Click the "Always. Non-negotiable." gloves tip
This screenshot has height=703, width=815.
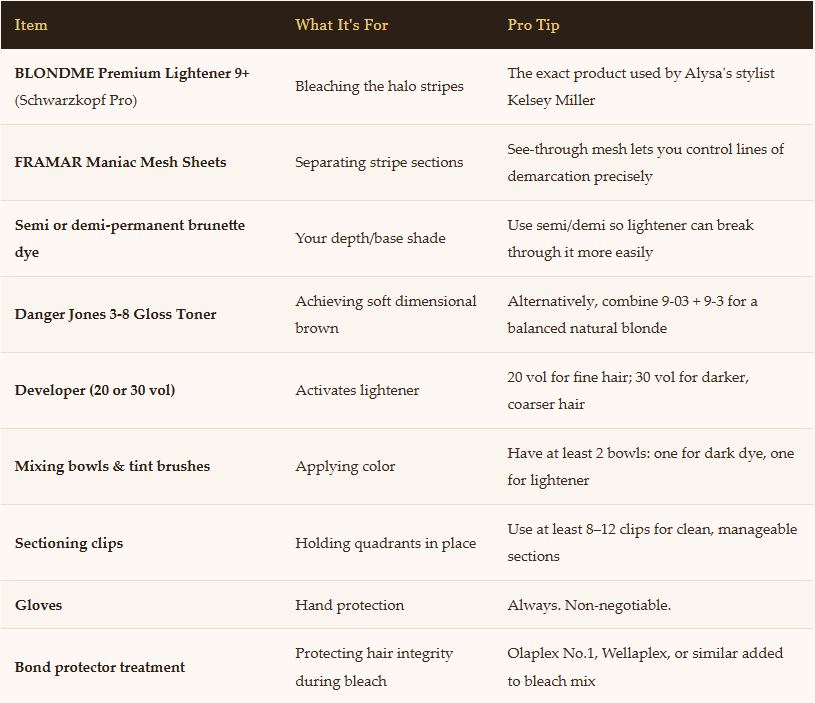tap(589, 605)
